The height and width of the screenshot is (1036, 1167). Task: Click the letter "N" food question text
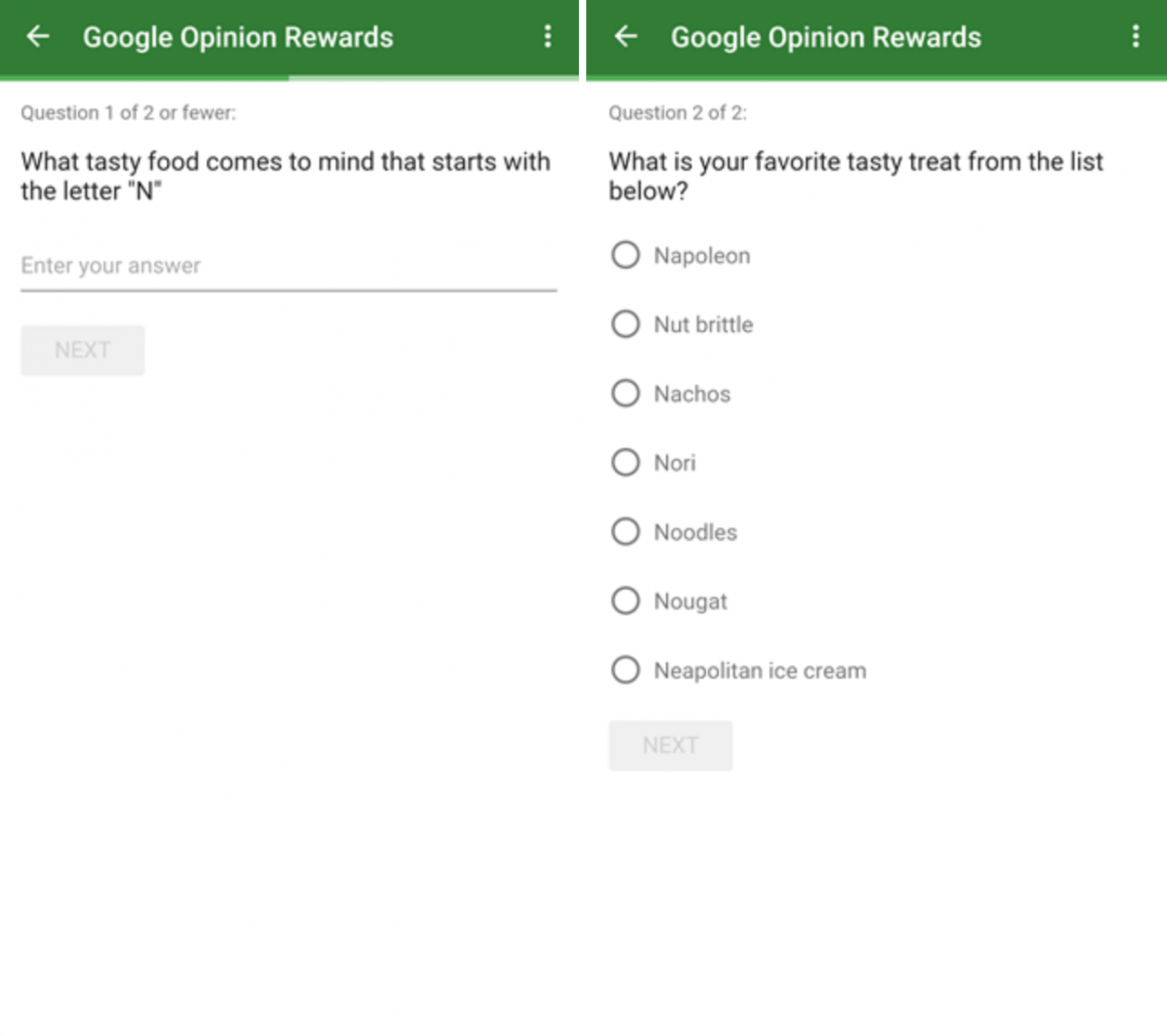point(285,176)
